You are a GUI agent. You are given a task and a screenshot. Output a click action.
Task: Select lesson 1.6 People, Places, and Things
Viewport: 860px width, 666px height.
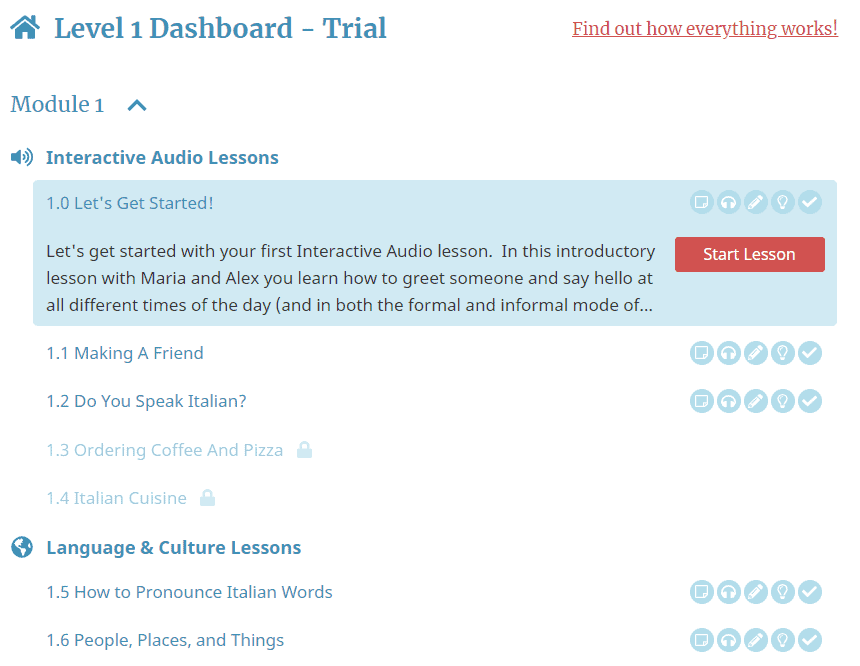pyautogui.click(x=165, y=639)
